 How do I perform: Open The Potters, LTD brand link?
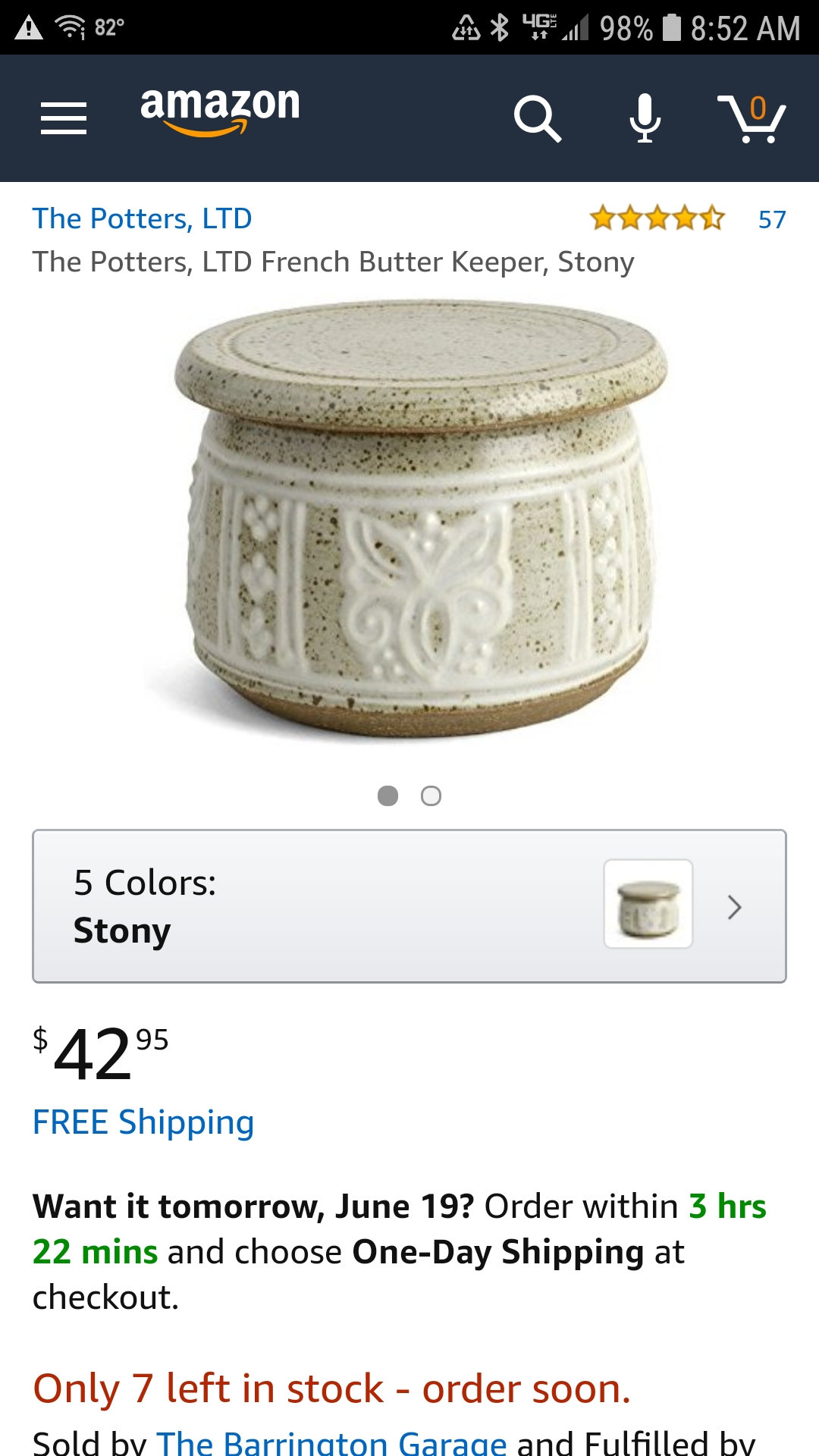click(x=142, y=218)
